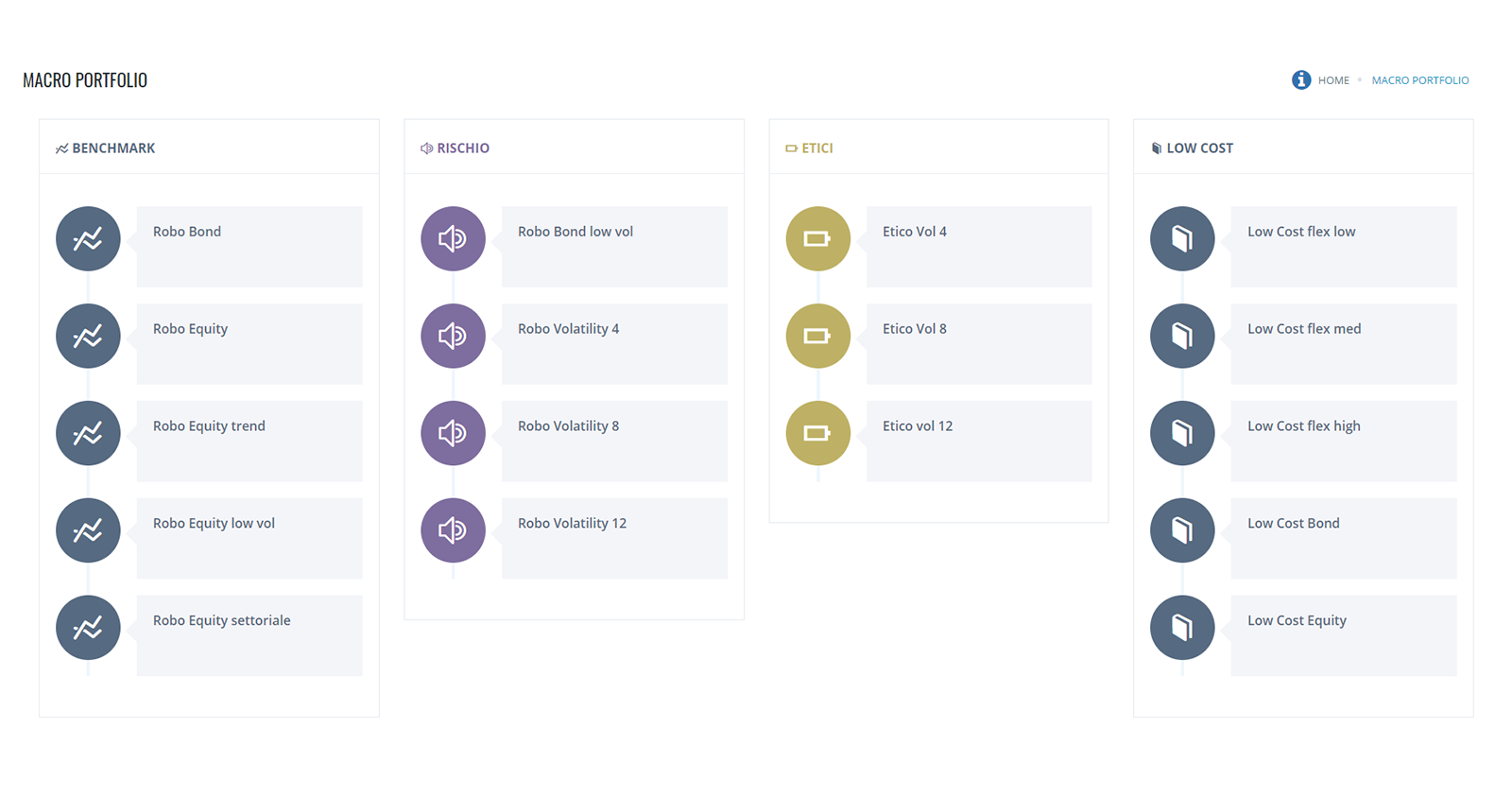Select the Low Cost Bond portfolio card
The width and height of the screenshot is (1512, 798).
pos(1343,538)
